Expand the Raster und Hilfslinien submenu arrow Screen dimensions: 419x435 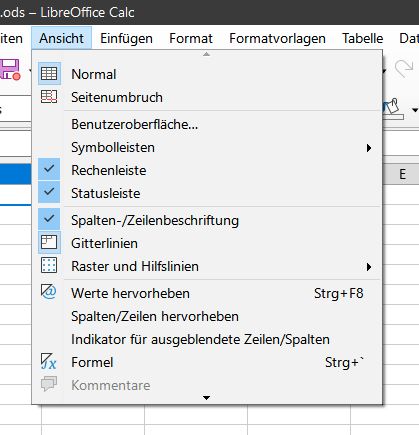[369, 267]
